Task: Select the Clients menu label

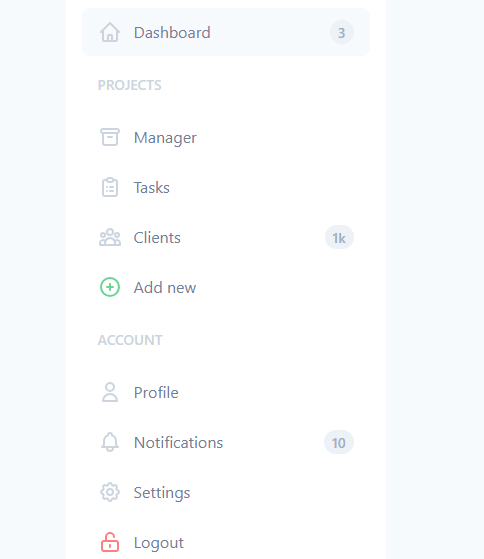Action: coord(157,238)
